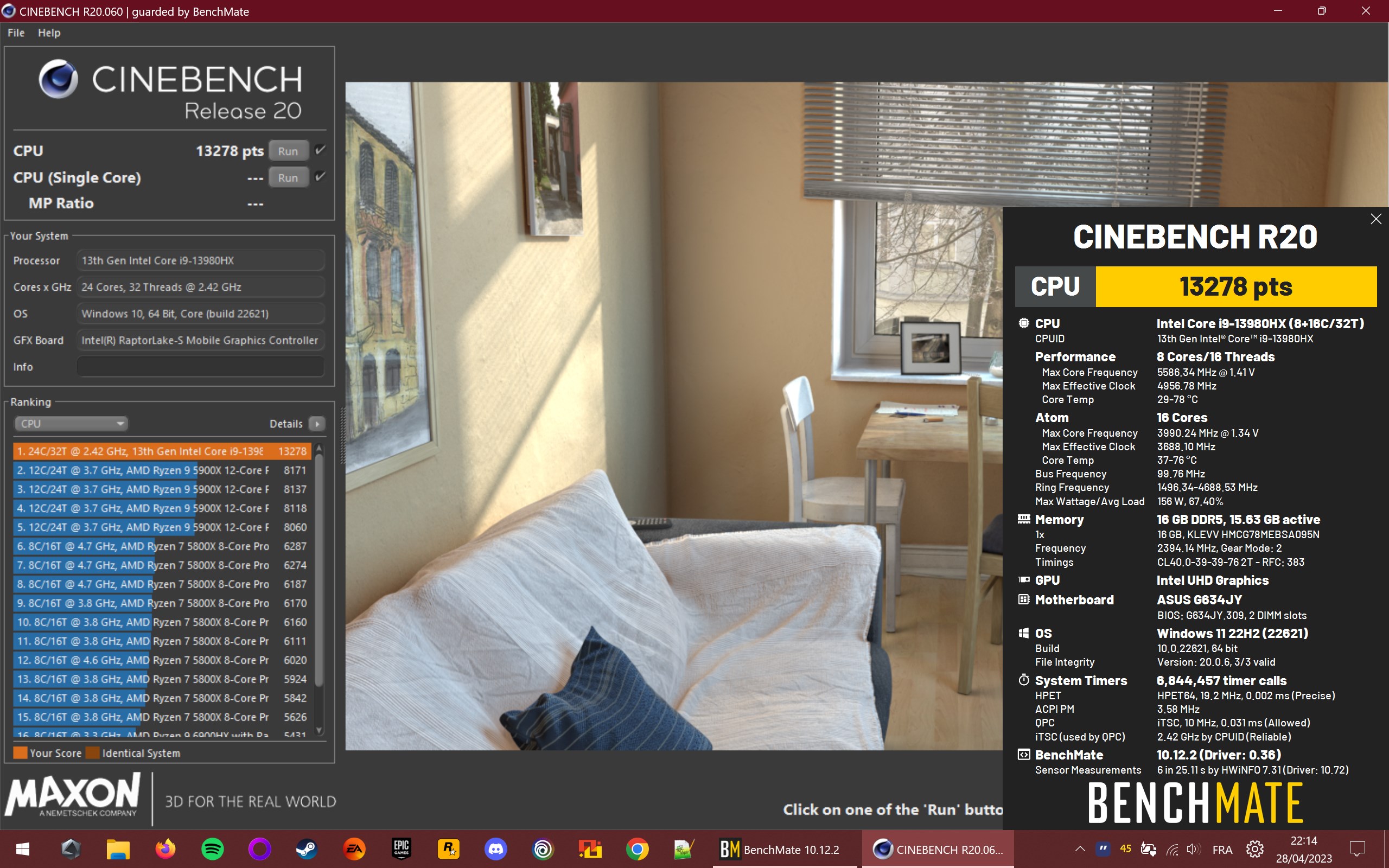The width and height of the screenshot is (1389, 868).
Task: Select ranking row 4 with score 8118
Action: pos(162,508)
